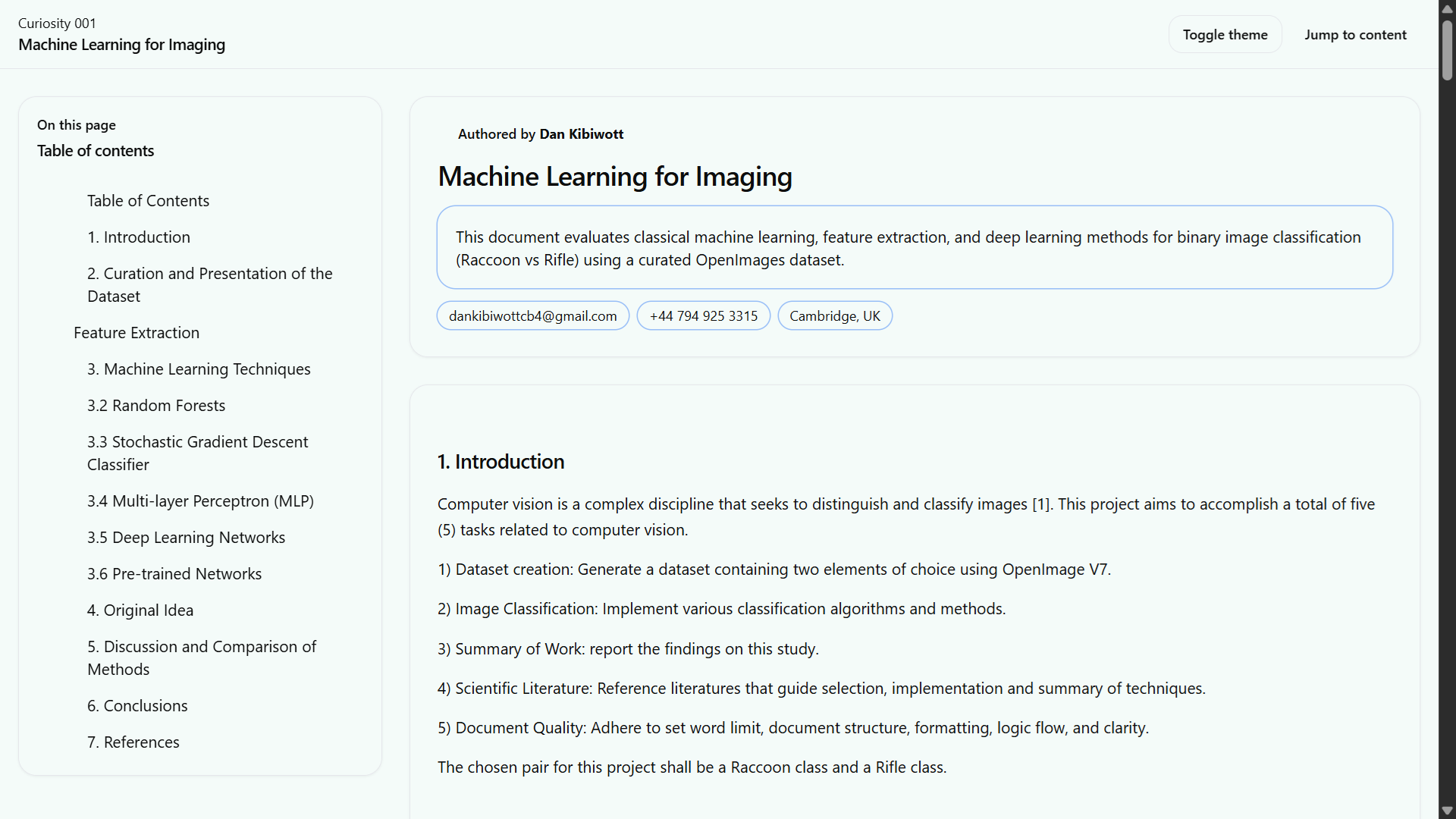Open the '3.2 Random Forests' section link
This screenshot has width=1456, height=819.
156,406
